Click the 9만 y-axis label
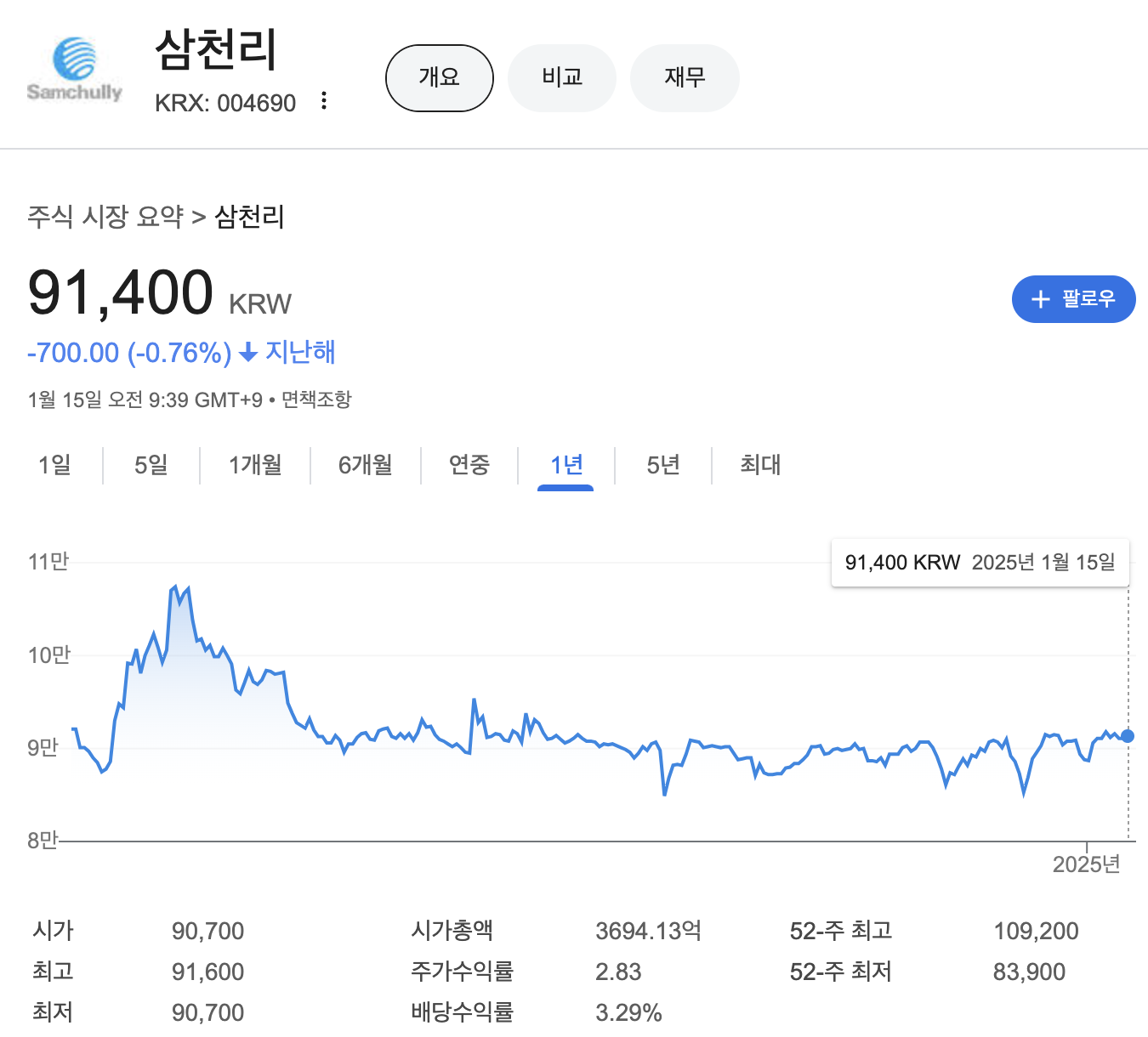 pyautogui.click(x=43, y=748)
